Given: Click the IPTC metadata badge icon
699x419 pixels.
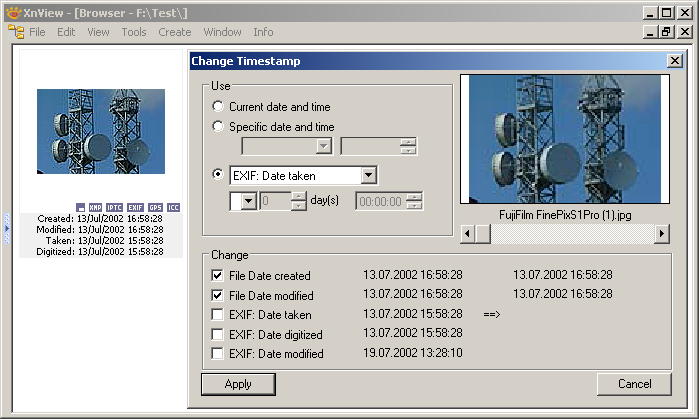Looking at the screenshot, I should click(114, 207).
